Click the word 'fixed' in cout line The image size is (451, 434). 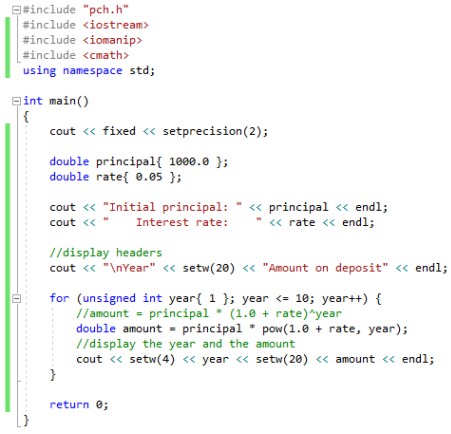tap(119, 131)
